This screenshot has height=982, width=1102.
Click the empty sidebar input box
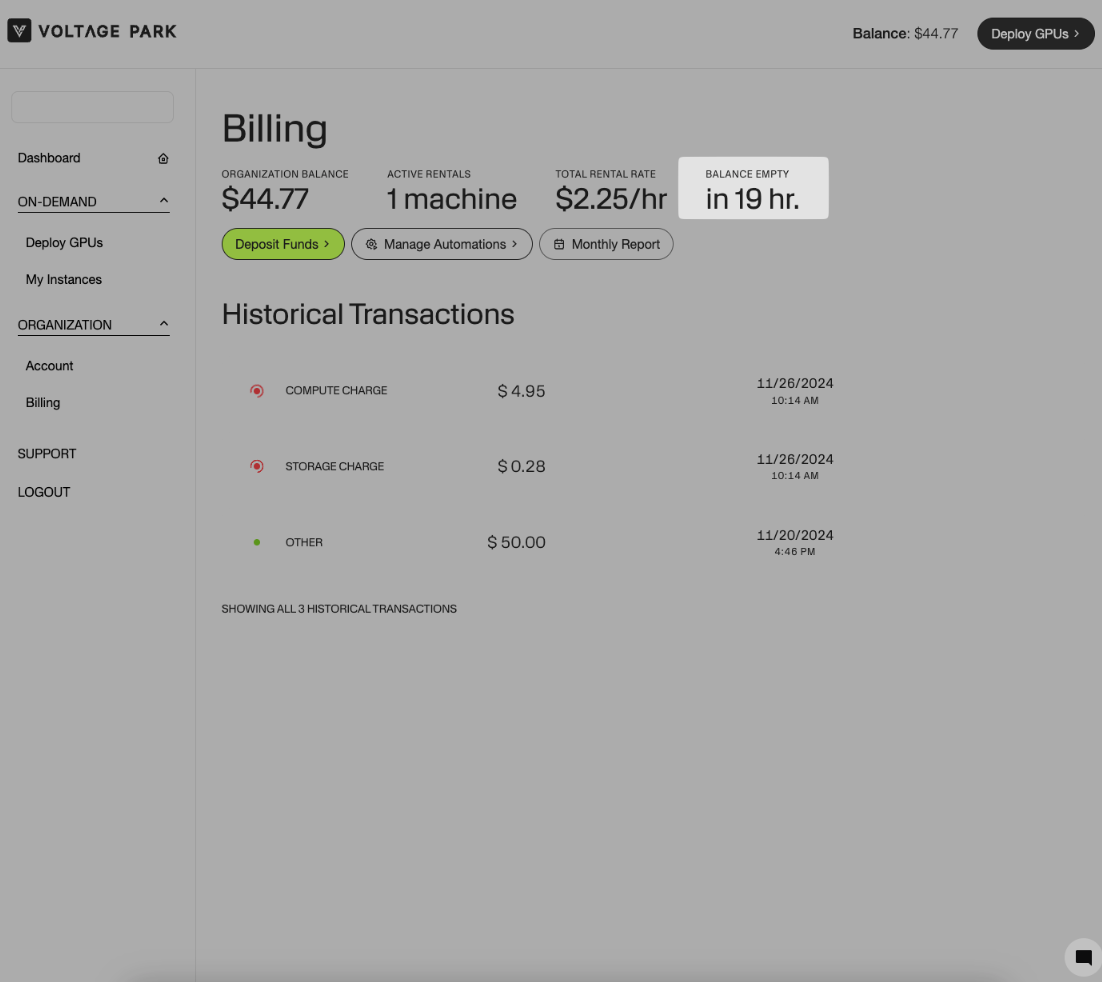(x=92, y=107)
